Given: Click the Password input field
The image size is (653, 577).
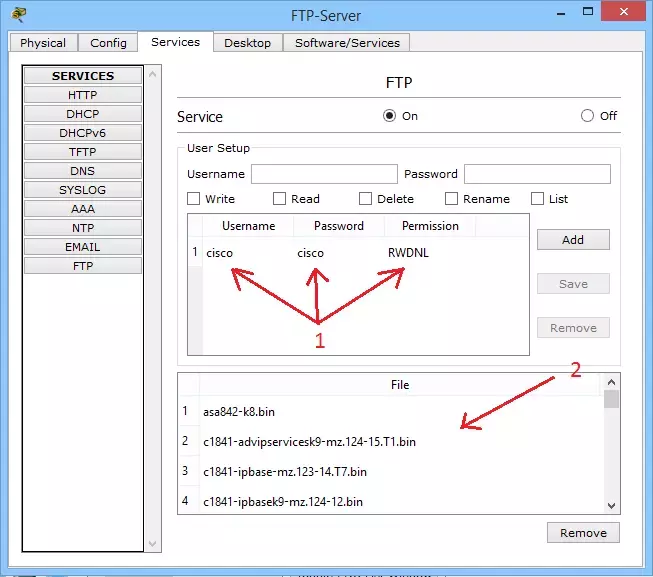Looking at the screenshot, I should point(537,174).
